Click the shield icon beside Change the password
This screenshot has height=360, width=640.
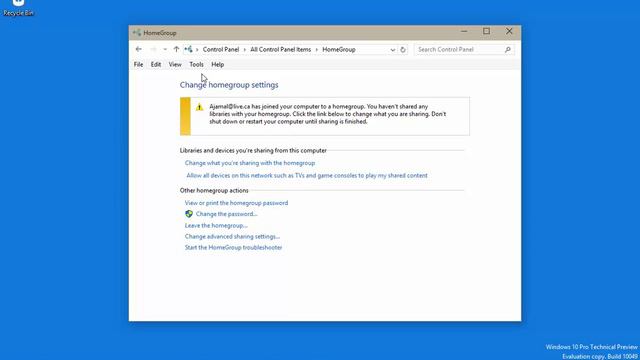[x=189, y=214]
